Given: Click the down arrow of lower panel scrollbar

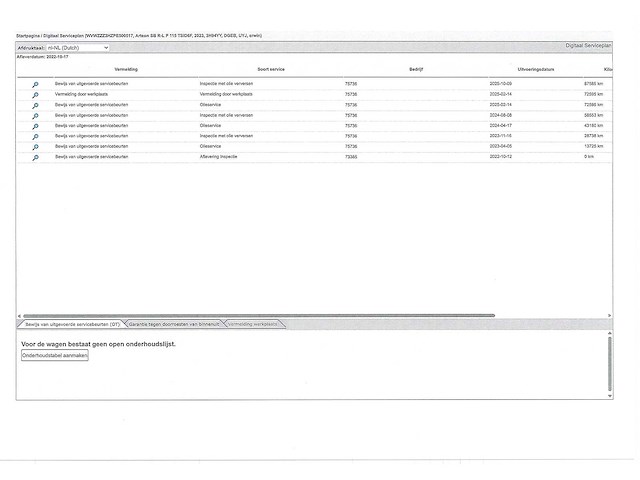Looking at the screenshot, I should point(610,396).
